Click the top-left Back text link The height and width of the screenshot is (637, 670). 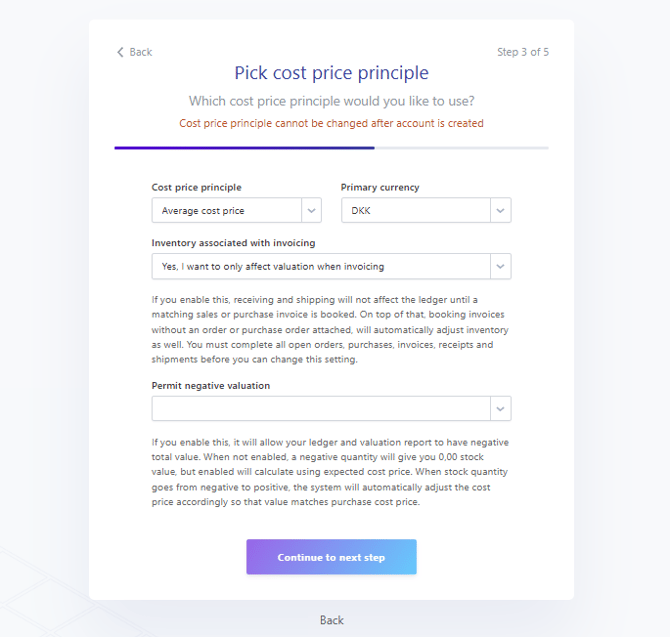pyautogui.click(x=141, y=52)
